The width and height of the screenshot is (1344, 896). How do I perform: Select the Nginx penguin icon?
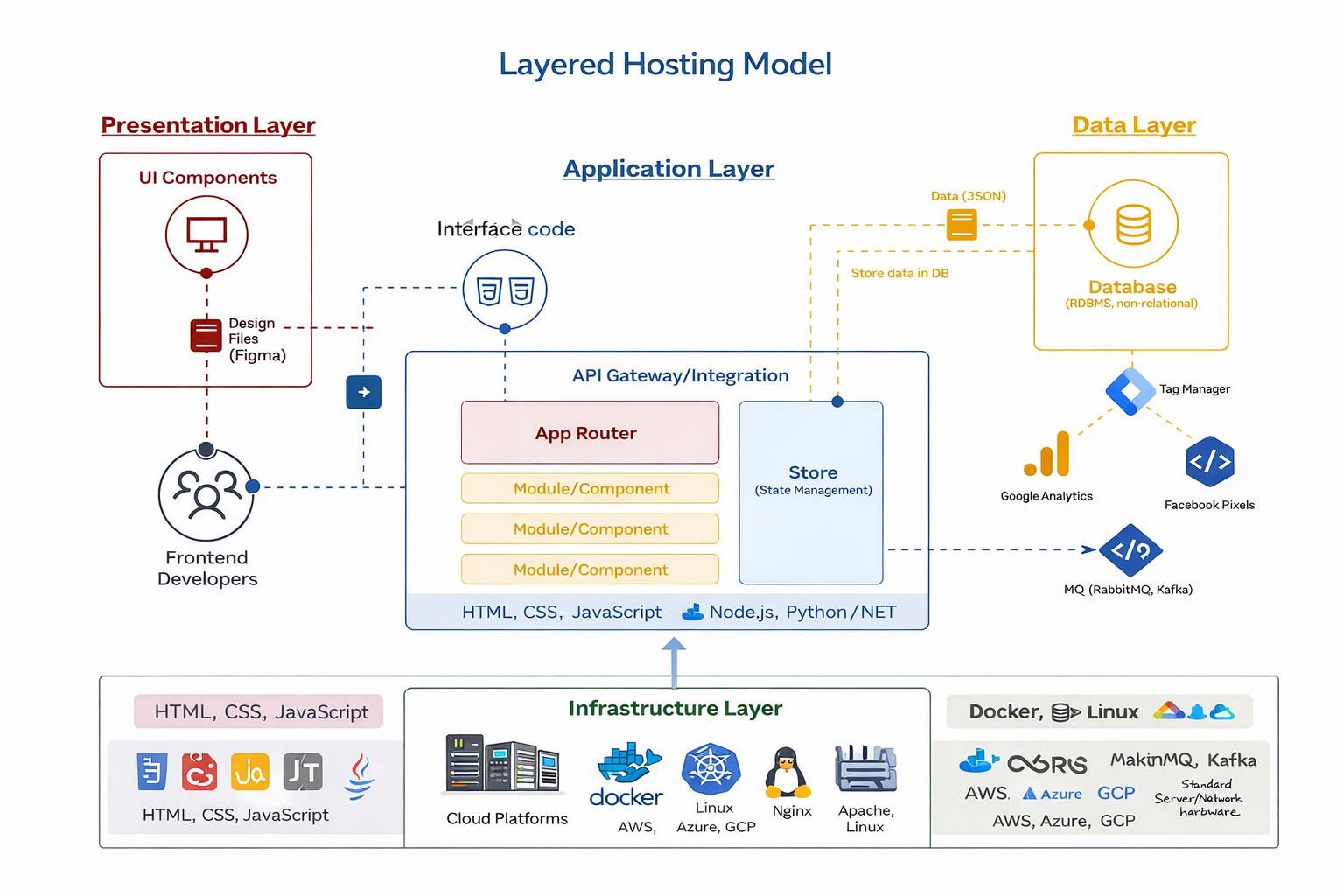[785, 772]
